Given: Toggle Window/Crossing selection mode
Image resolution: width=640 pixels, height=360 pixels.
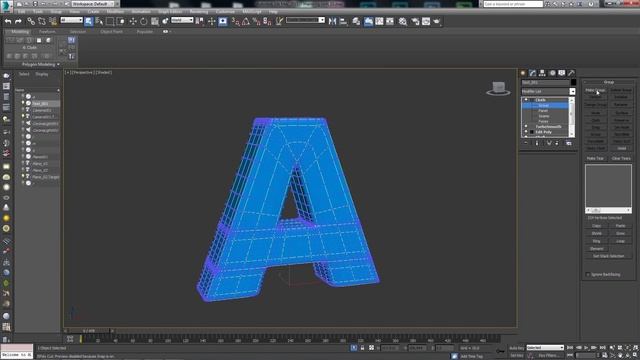Looking at the screenshot, I should point(121,21).
